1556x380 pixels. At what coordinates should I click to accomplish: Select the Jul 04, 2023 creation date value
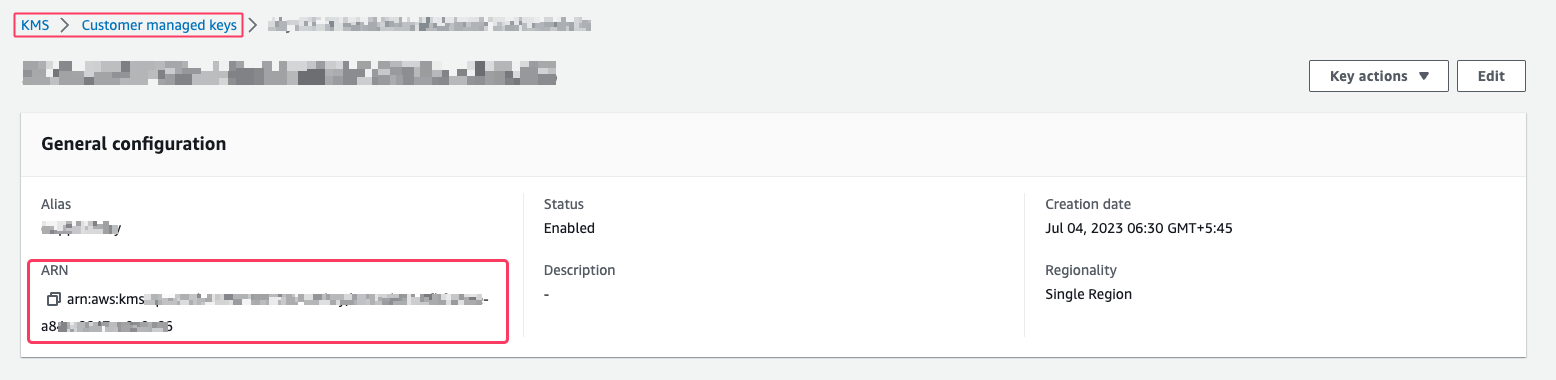[1139, 228]
